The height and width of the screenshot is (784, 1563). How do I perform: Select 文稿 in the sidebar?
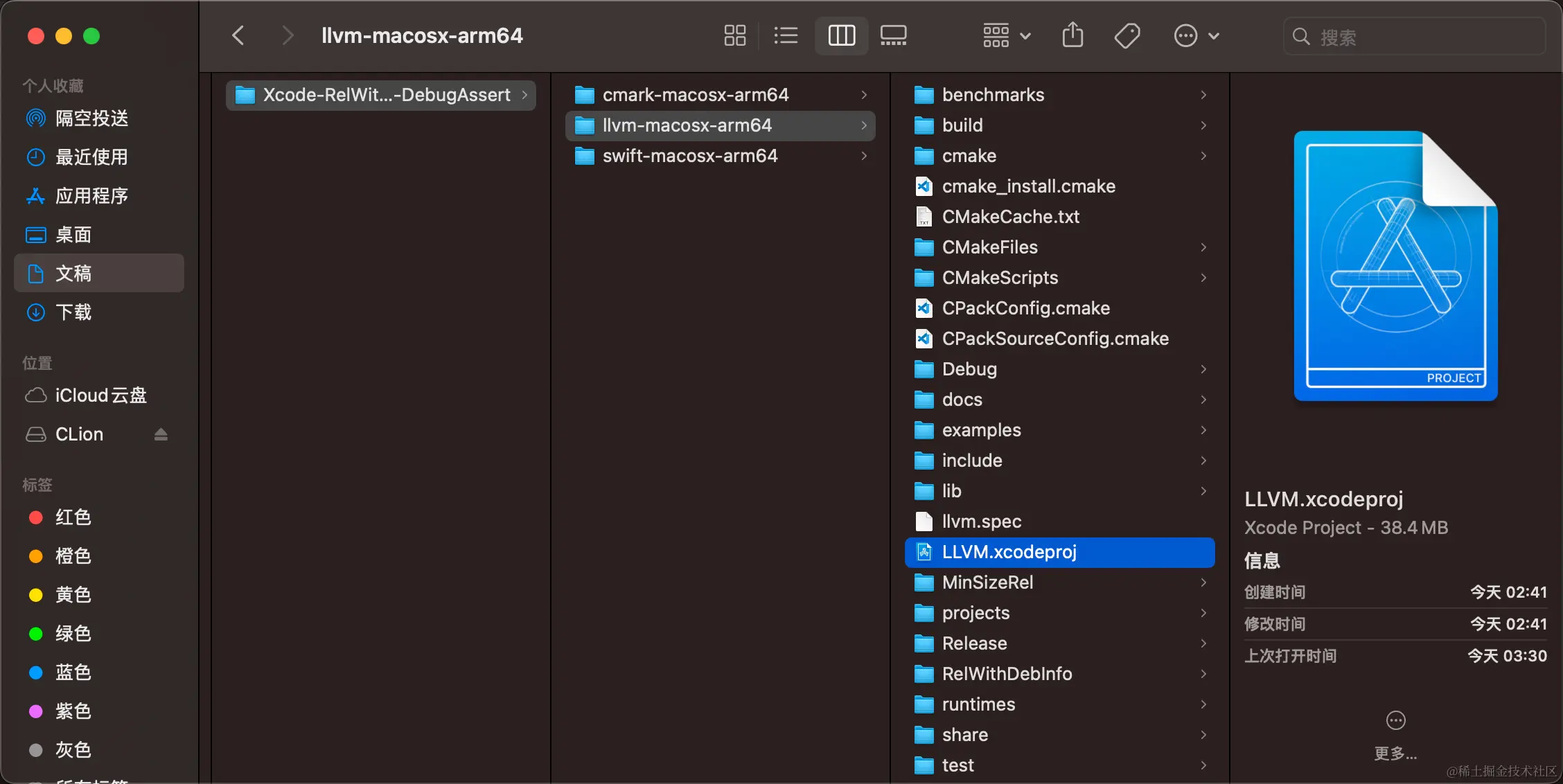click(x=98, y=273)
